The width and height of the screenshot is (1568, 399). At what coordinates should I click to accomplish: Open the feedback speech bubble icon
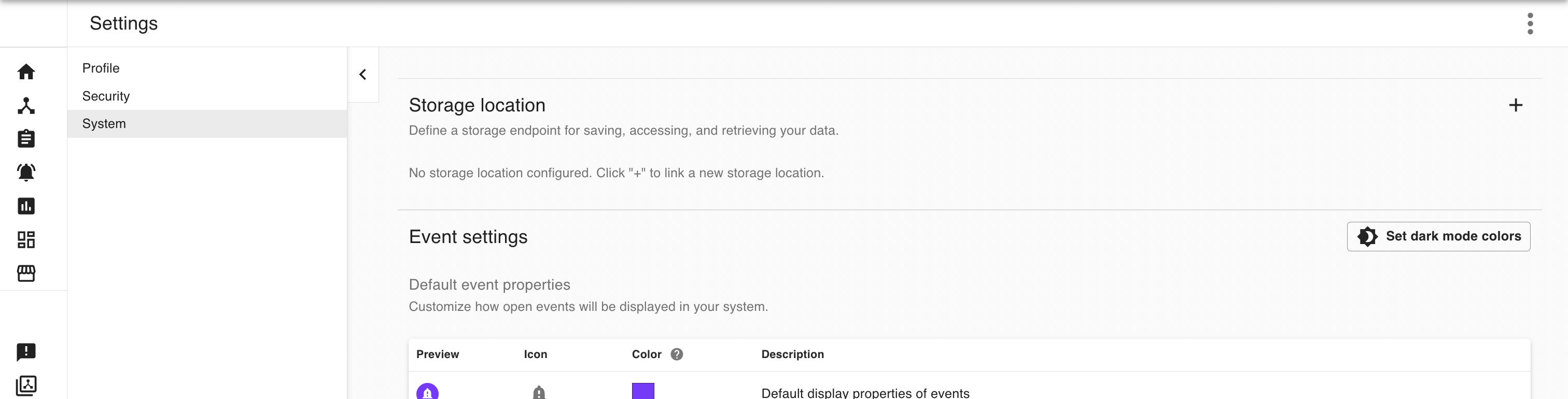point(26,352)
